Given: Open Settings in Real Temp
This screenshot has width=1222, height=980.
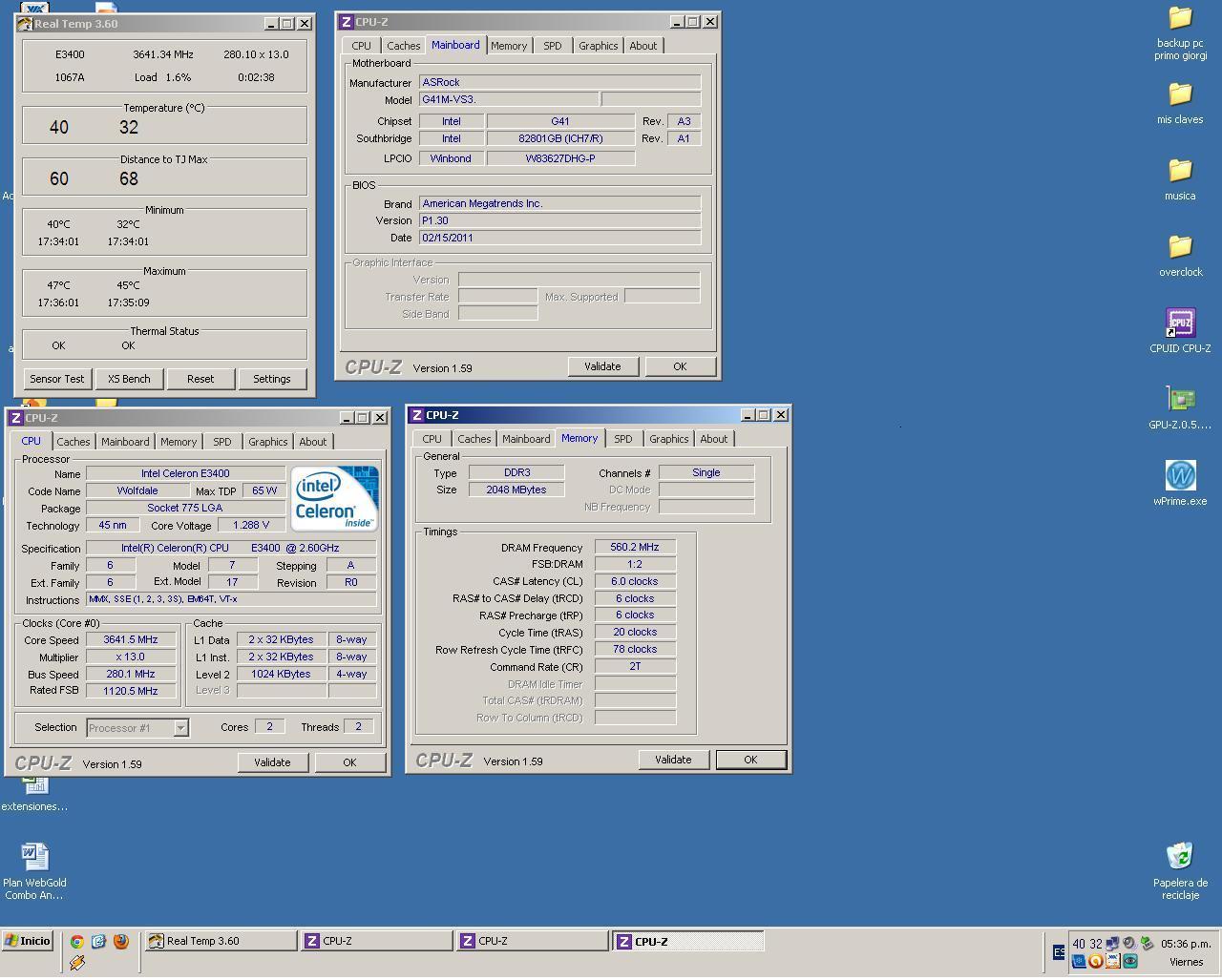Looking at the screenshot, I should tap(272, 379).
